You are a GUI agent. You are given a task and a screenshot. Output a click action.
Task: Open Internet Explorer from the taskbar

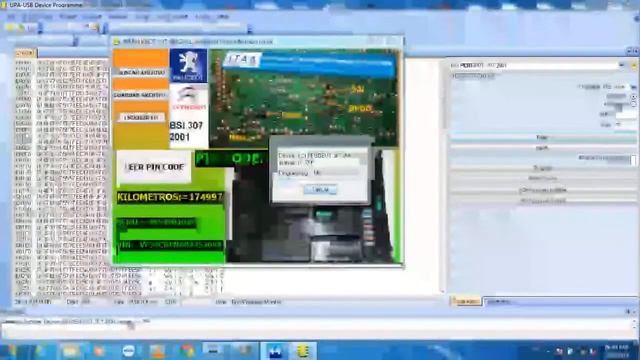pos(41,351)
